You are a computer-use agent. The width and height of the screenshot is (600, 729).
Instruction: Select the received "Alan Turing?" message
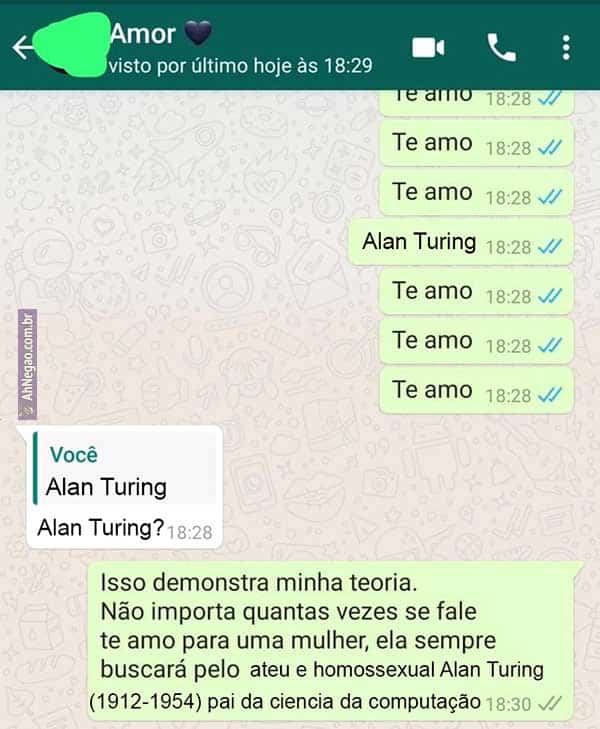(x=125, y=487)
